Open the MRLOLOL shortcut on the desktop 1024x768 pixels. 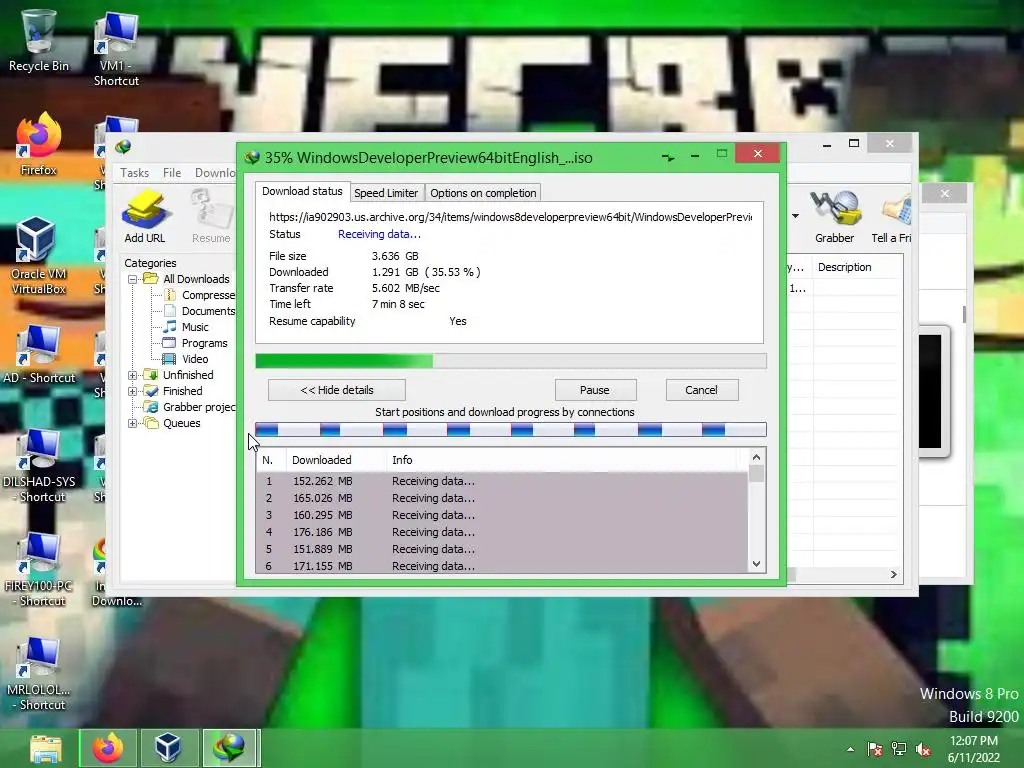click(x=39, y=673)
